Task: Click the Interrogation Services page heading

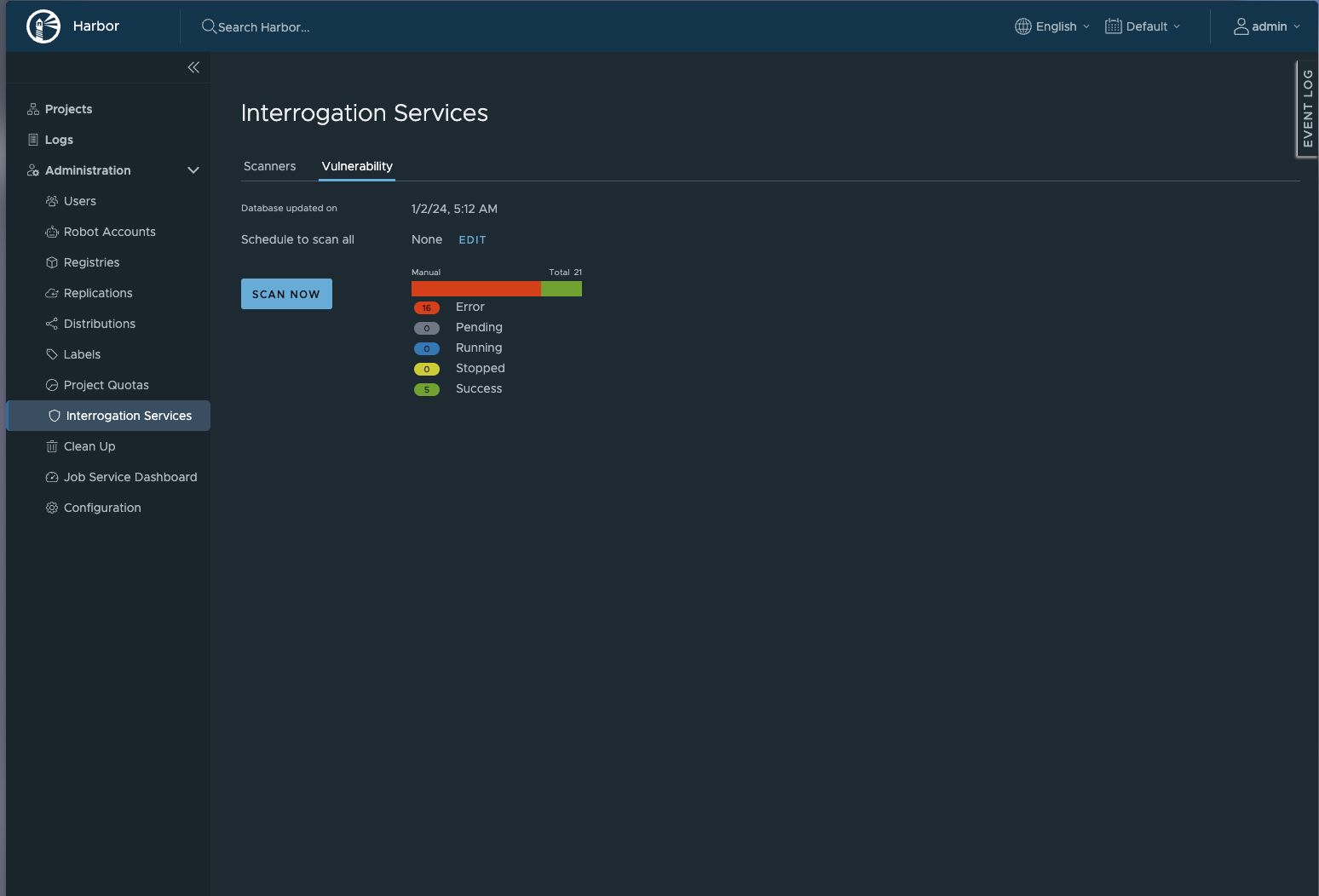Action: [x=365, y=112]
